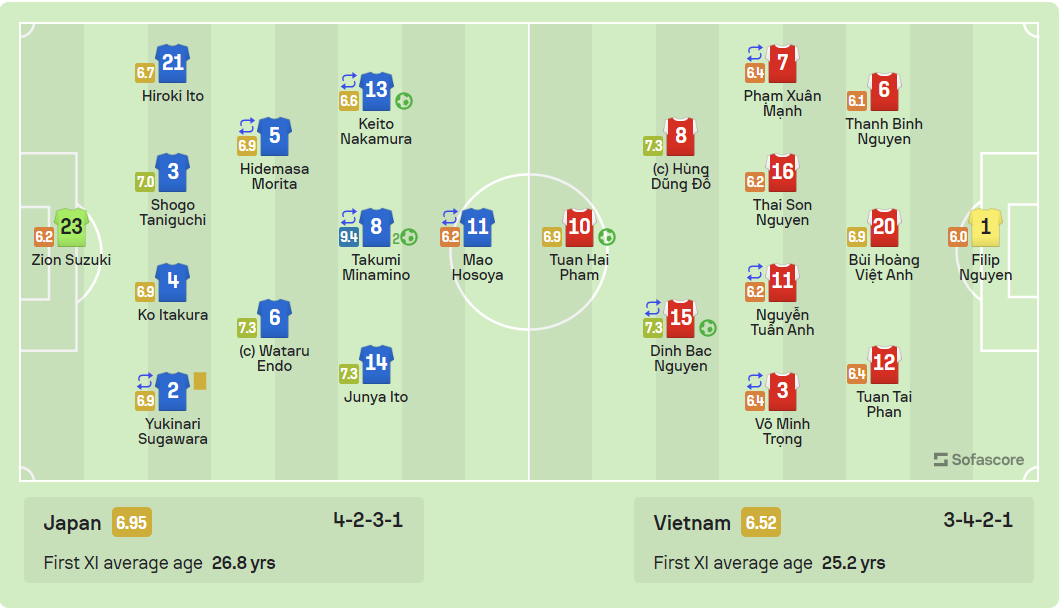The image size is (1063, 612).
Task: Click the goal icon next to Keito Nakamura
Action: 404,101
